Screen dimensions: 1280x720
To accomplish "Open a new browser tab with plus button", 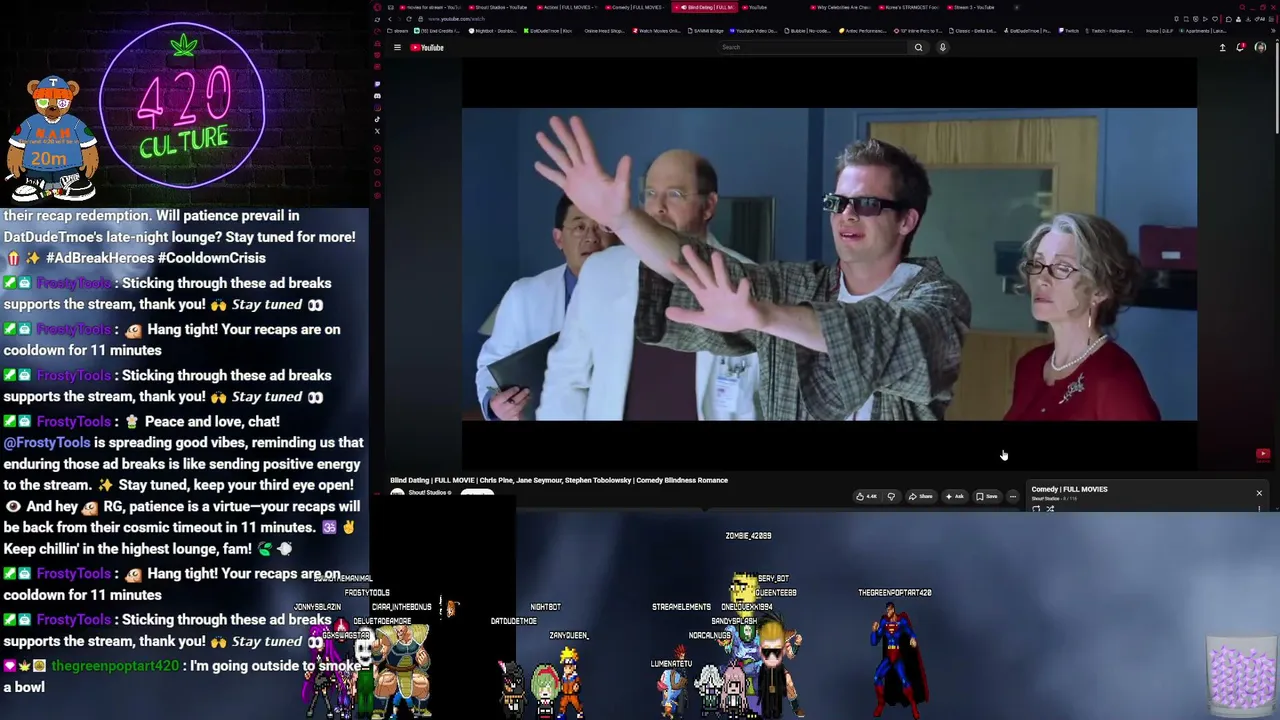I will click(x=1017, y=7).
